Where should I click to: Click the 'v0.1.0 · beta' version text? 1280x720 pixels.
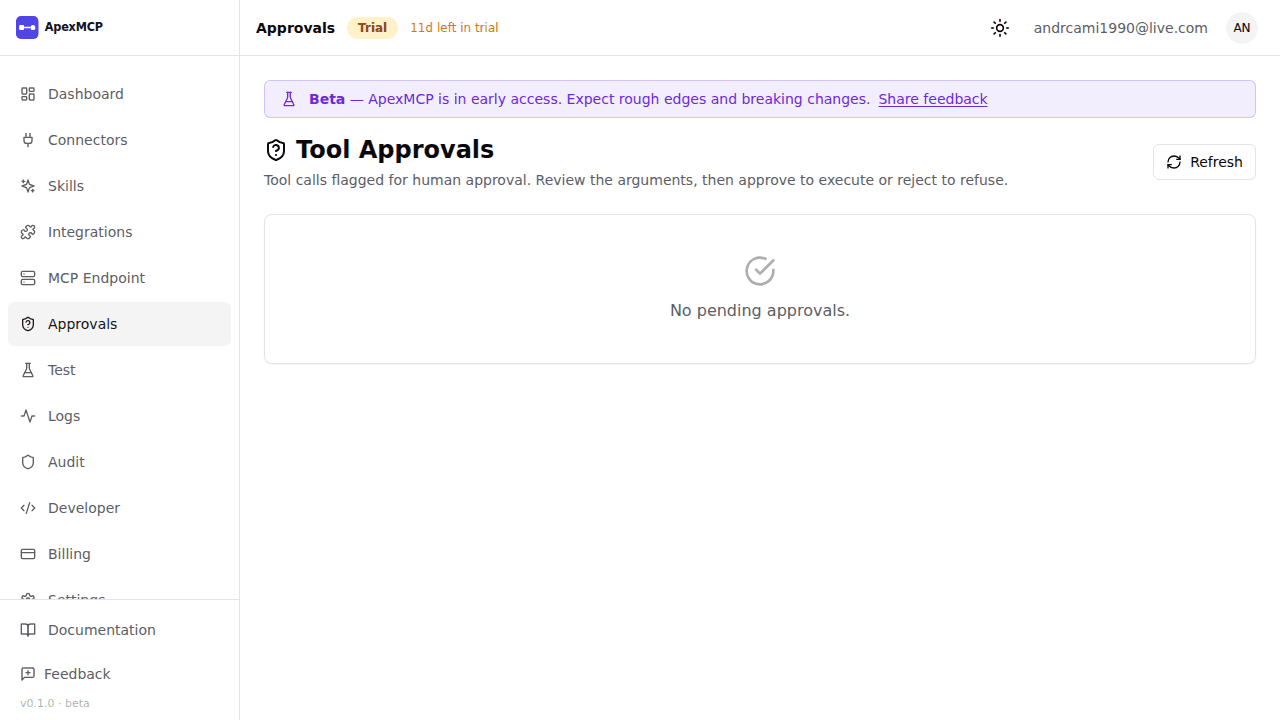click(x=55, y=703)
